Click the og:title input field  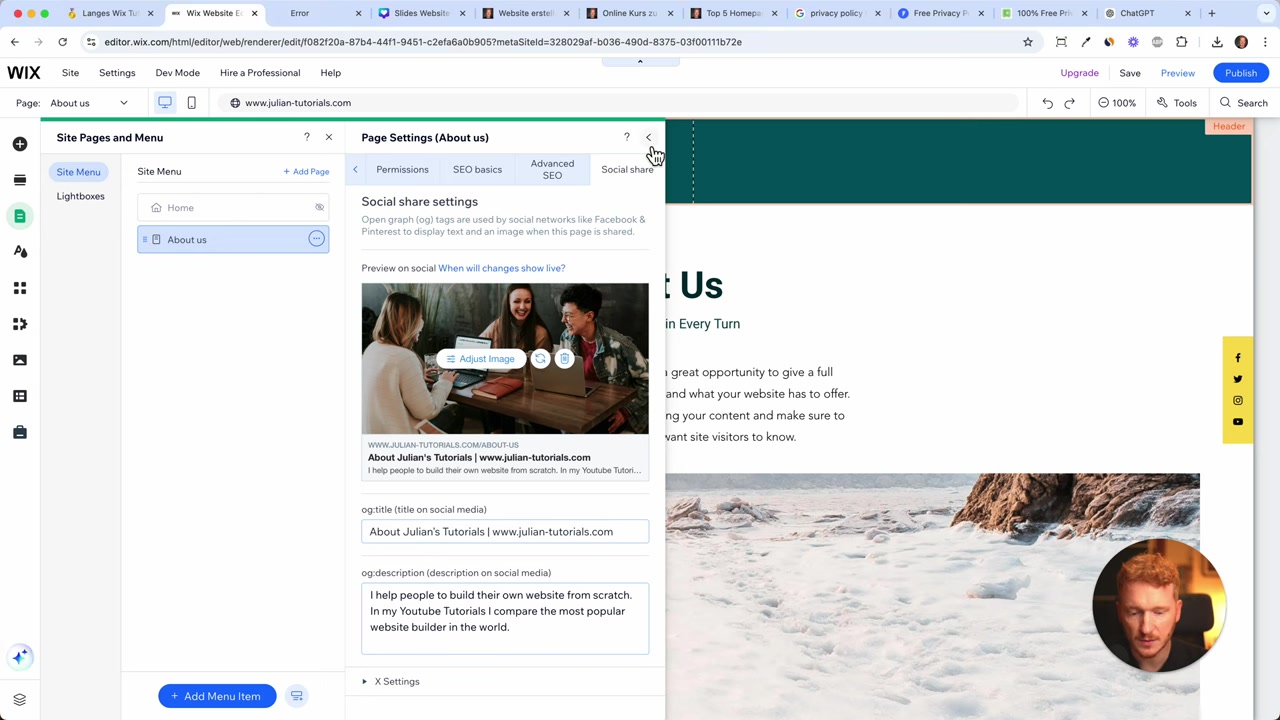pyautogui.click(x=505, y=532)
